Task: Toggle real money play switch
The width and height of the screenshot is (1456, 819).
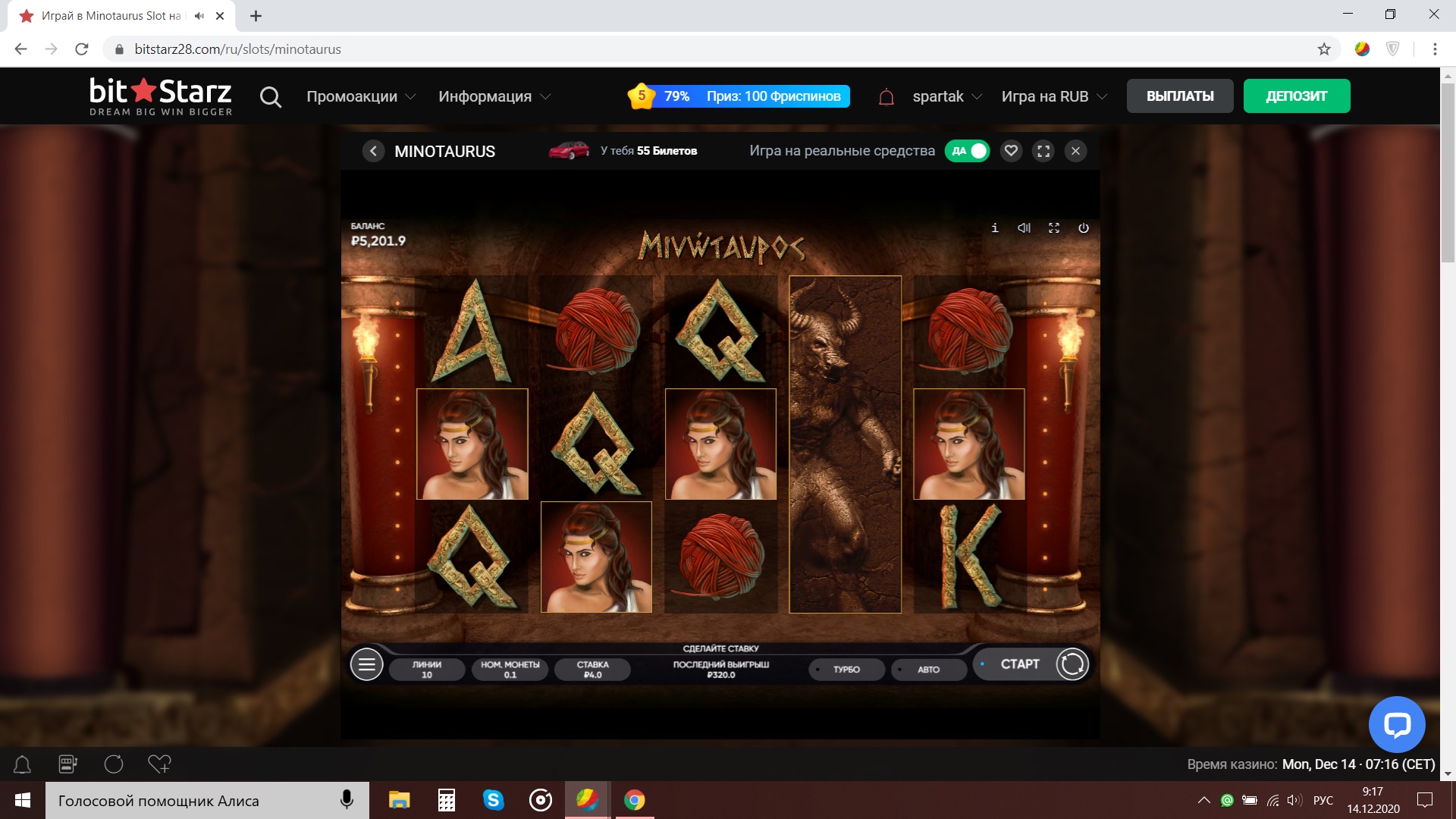Action: (968, 151)
